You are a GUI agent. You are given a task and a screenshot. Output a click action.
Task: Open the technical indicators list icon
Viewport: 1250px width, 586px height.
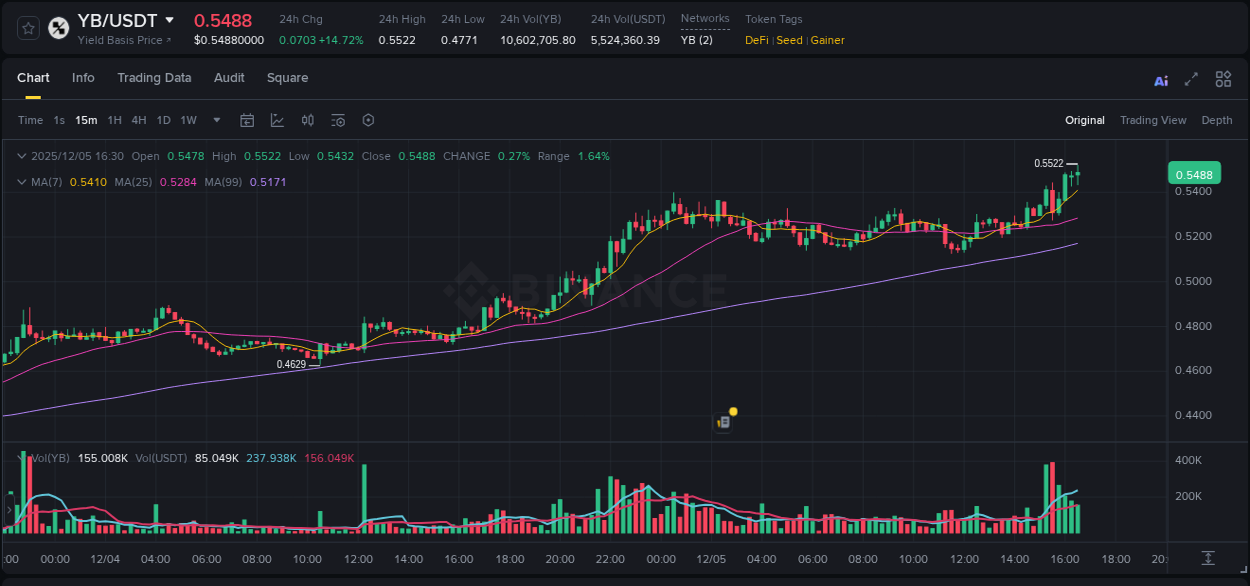tap(337, 120)
